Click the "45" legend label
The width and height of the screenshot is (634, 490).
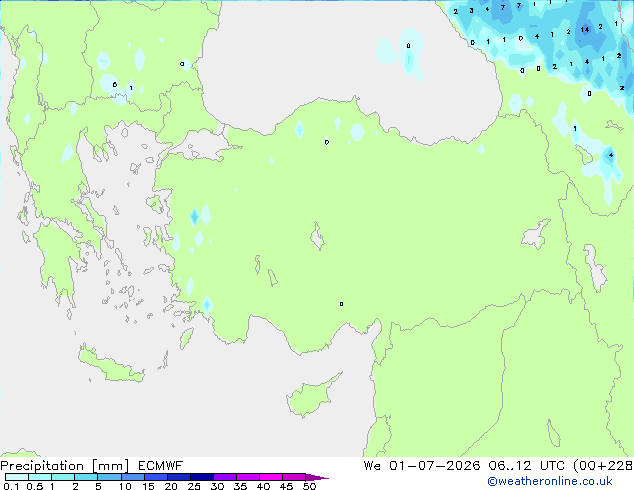click(286, 486)
